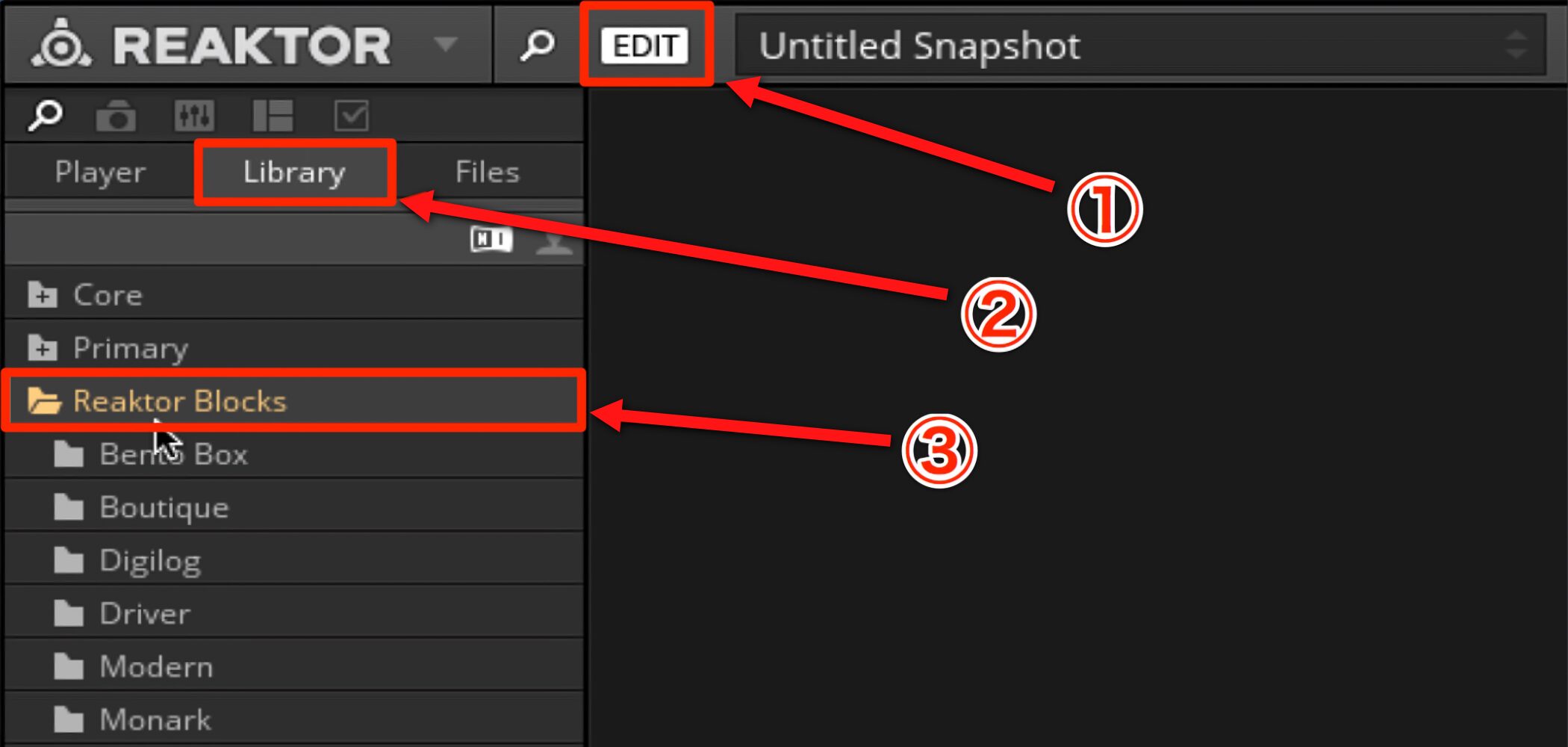
Task: Open the panelsets mixer icon
Action: coord(194,116)
